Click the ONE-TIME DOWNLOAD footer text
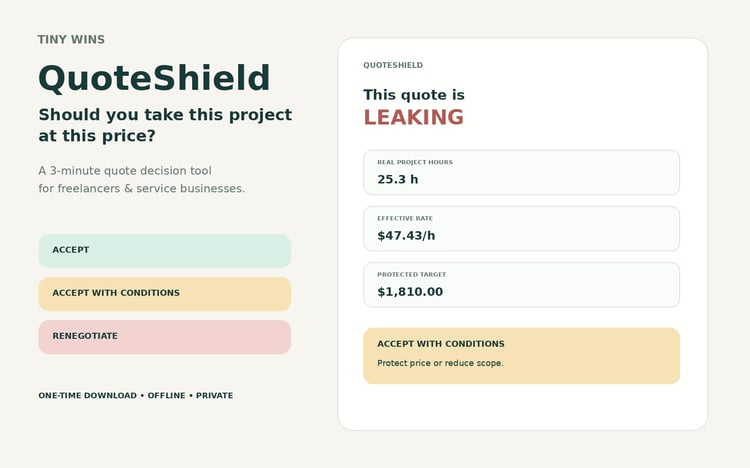 (88, 395)
